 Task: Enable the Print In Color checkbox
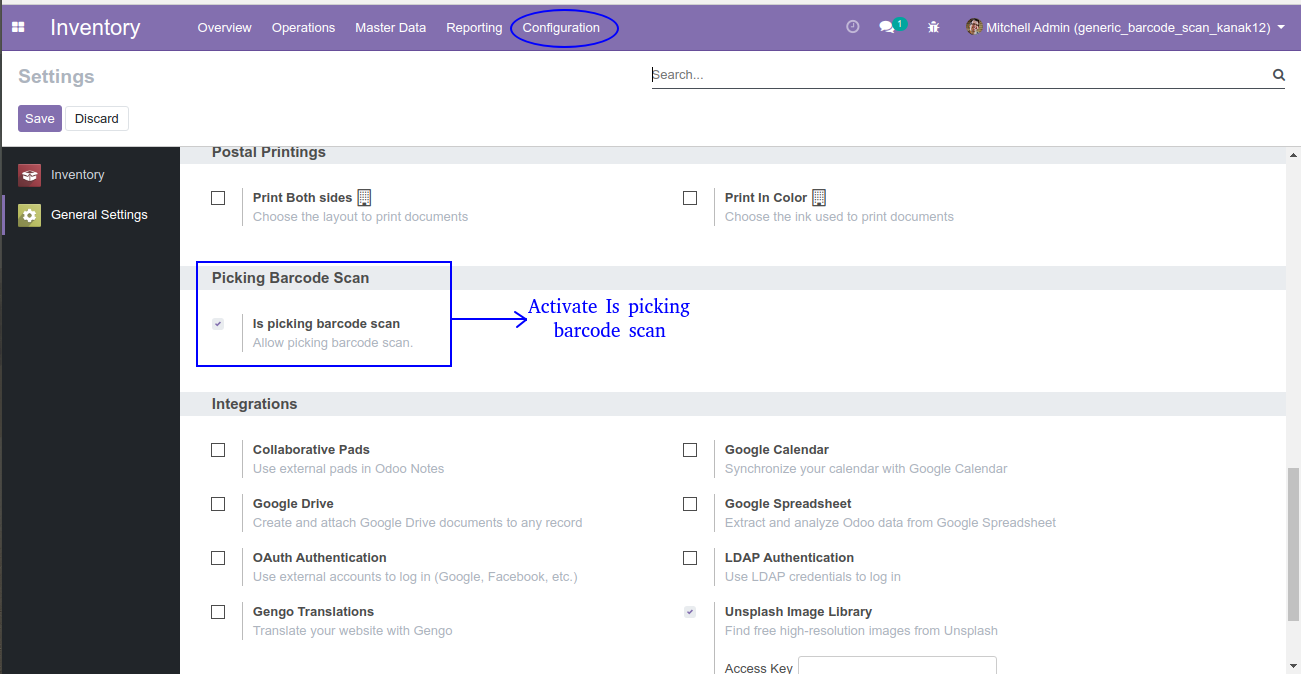click(x=690, y=198)
